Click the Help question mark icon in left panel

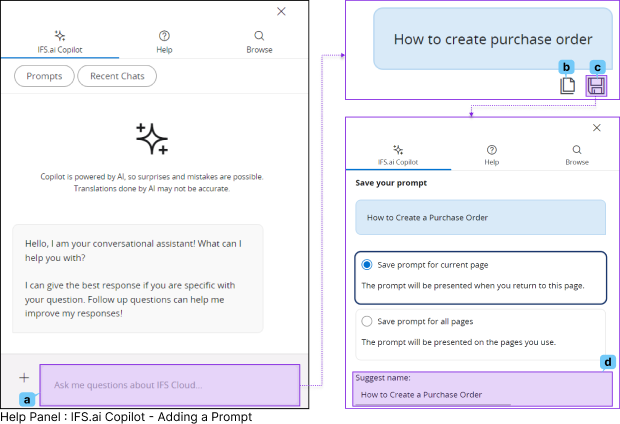pos(164,35)
